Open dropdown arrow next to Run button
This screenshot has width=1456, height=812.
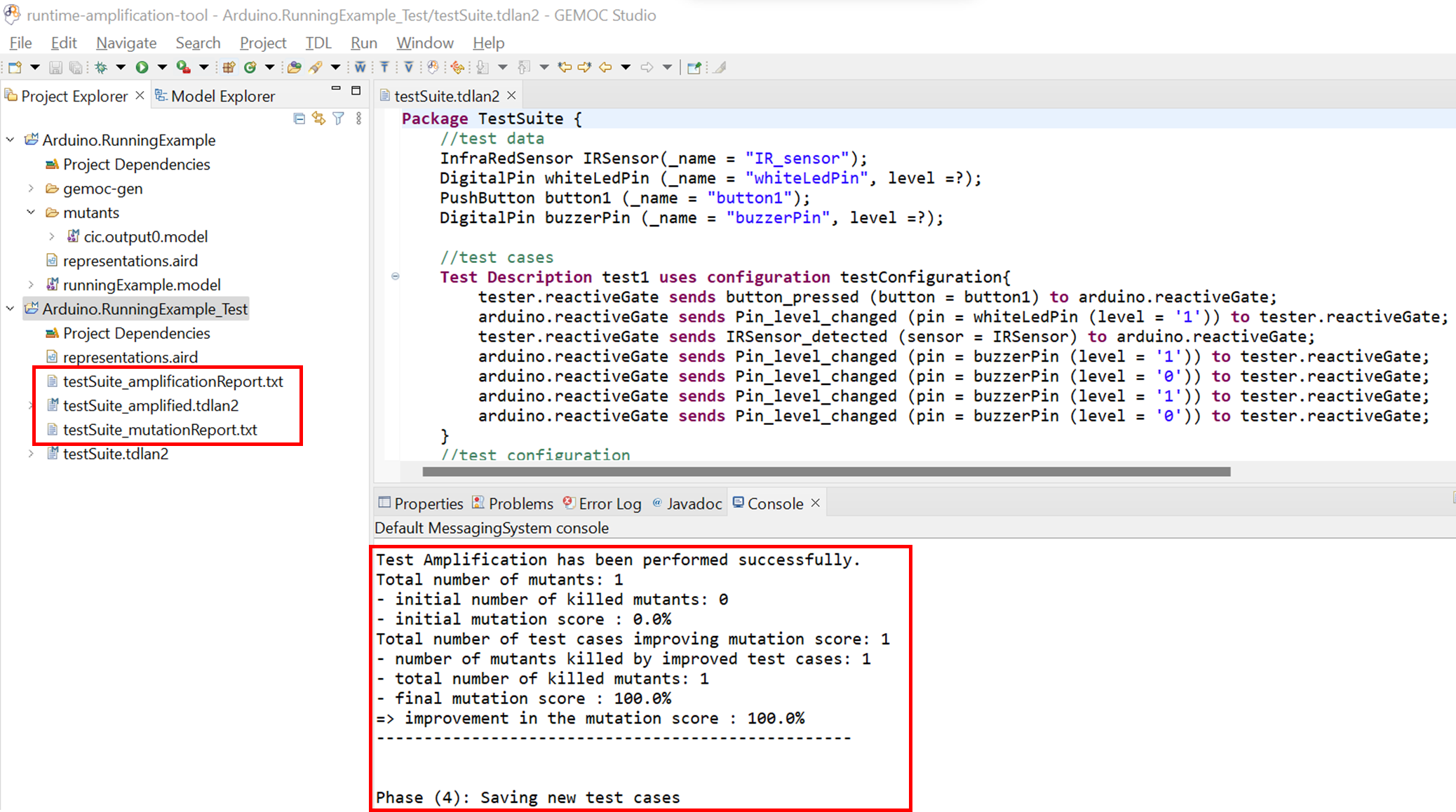click(x=162, y=67)
